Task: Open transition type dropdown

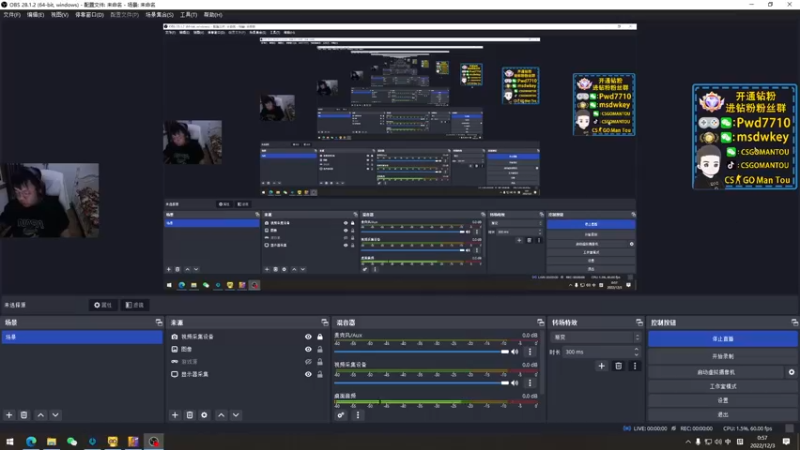Action: (x=596, y=337)
